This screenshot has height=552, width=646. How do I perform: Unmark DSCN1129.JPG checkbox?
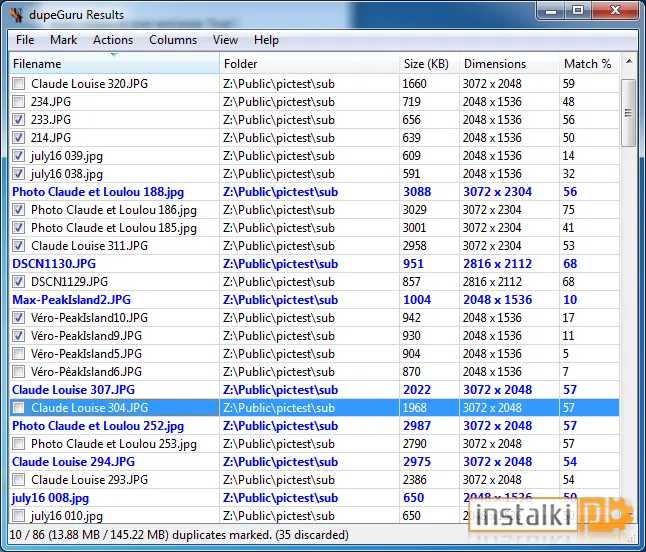[x=18, y=282]
